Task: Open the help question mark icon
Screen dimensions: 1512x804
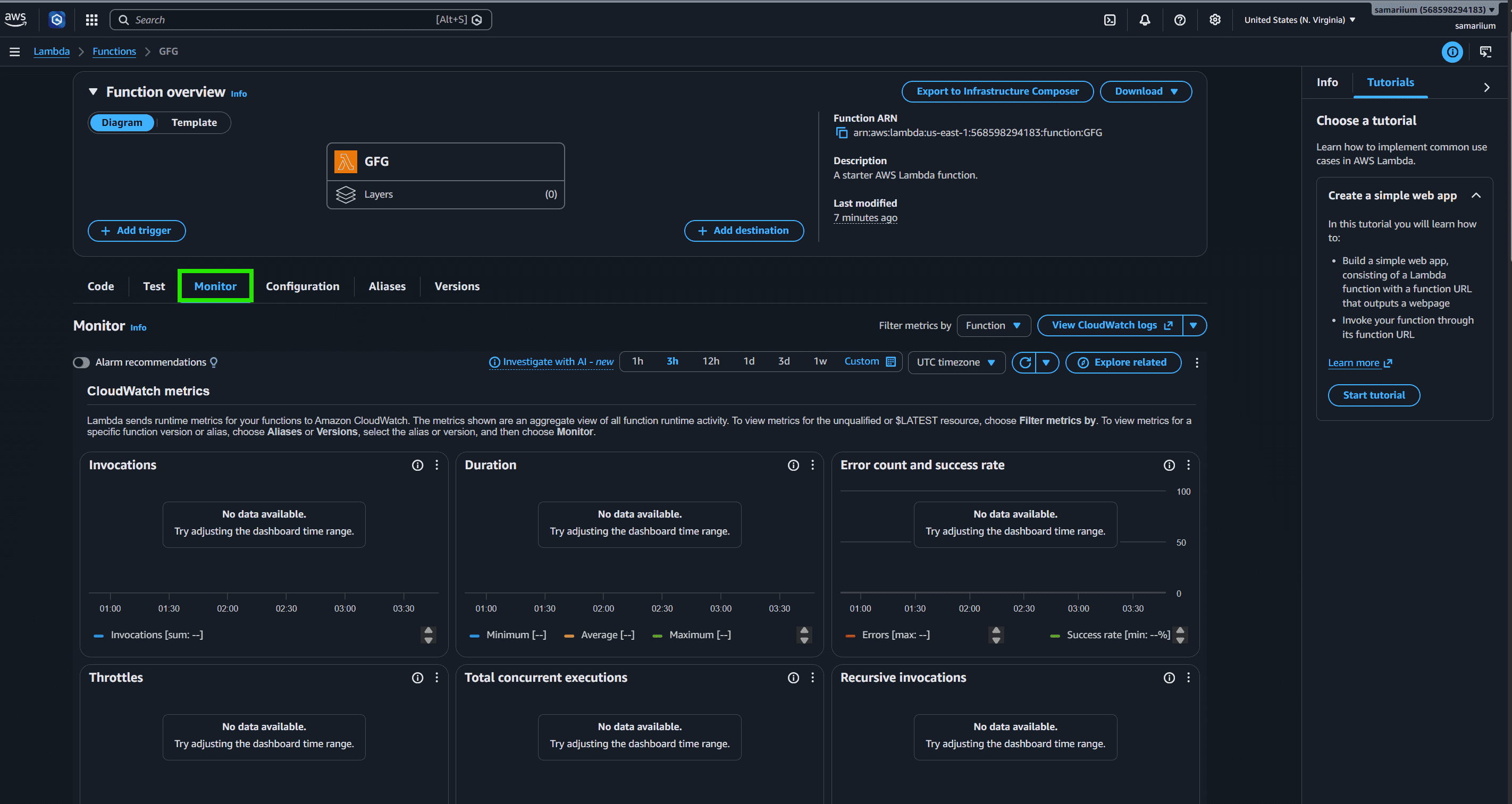Action: [x=1180, y=20]
